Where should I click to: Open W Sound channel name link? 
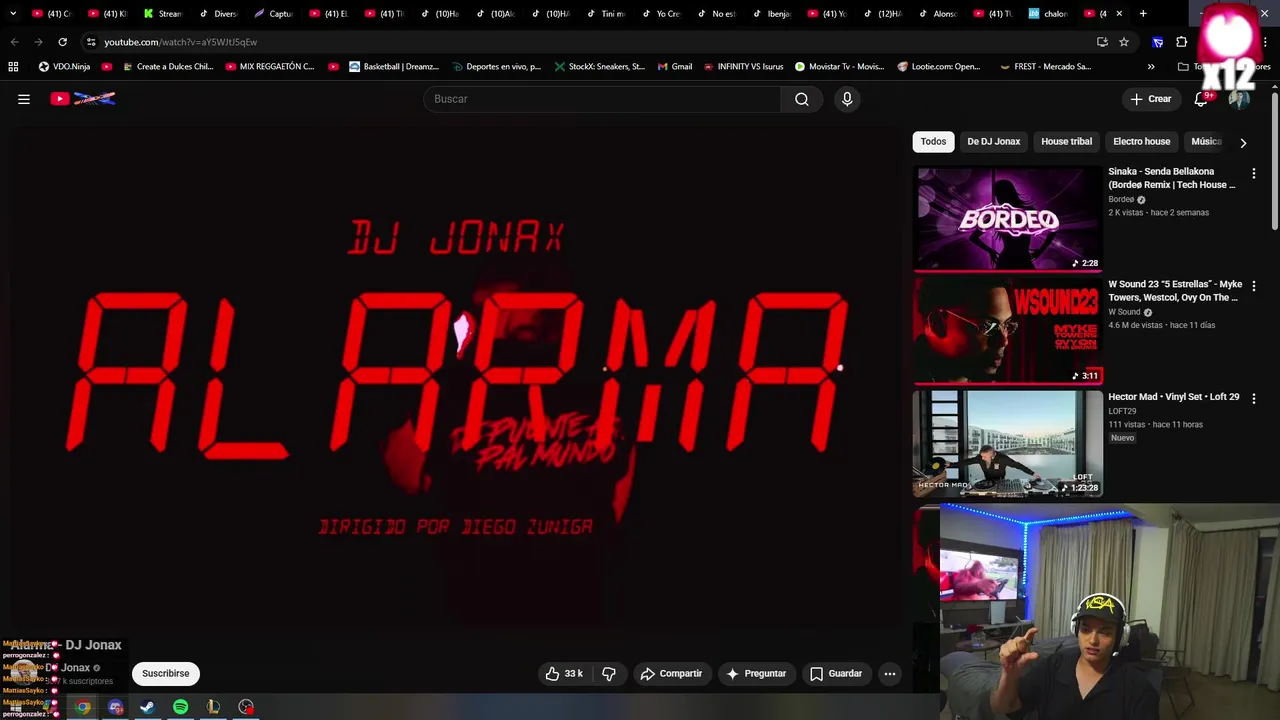click(1124, 312)
